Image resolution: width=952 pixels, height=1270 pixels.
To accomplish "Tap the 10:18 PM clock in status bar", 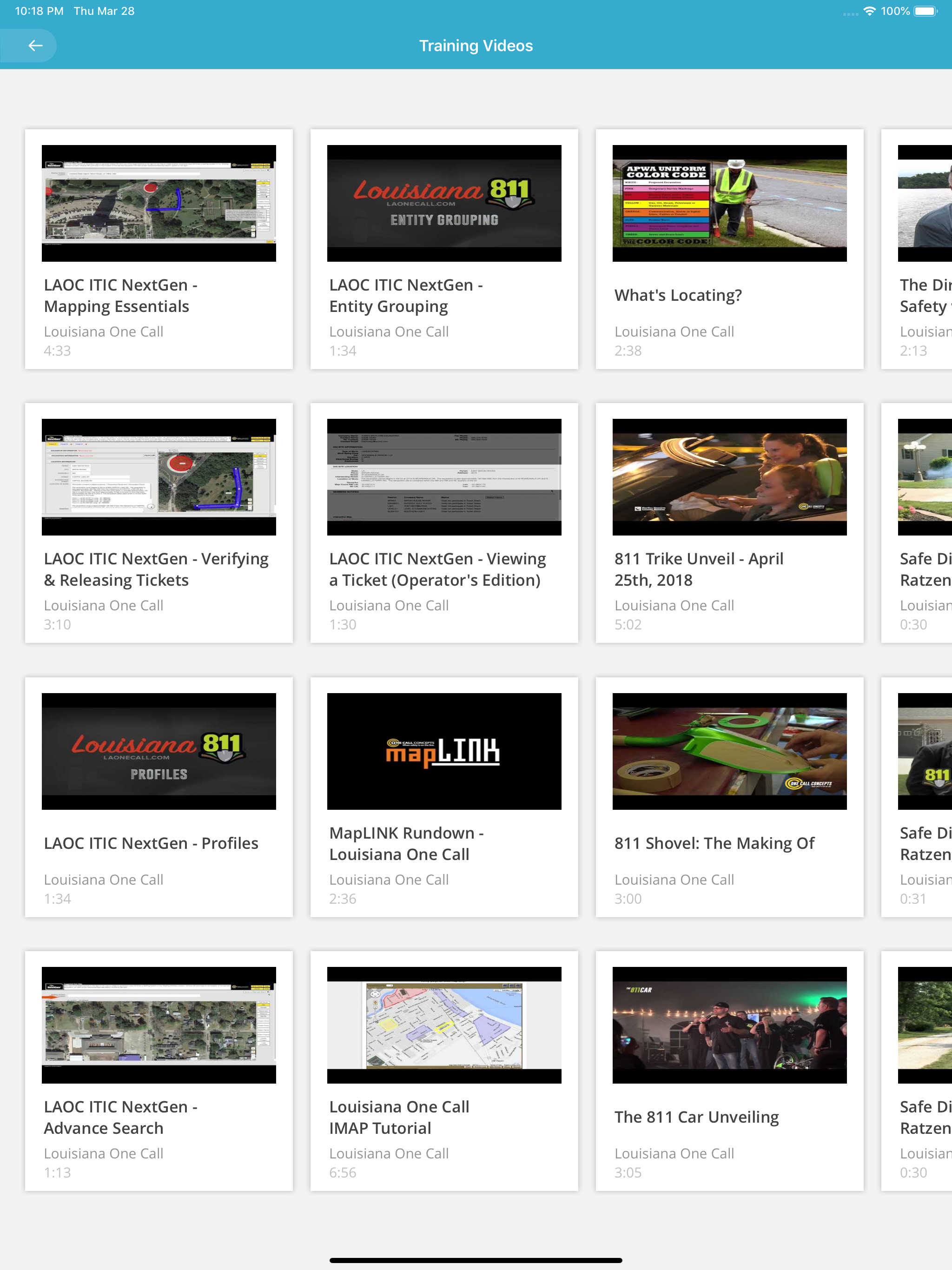I will click(39, 11).
